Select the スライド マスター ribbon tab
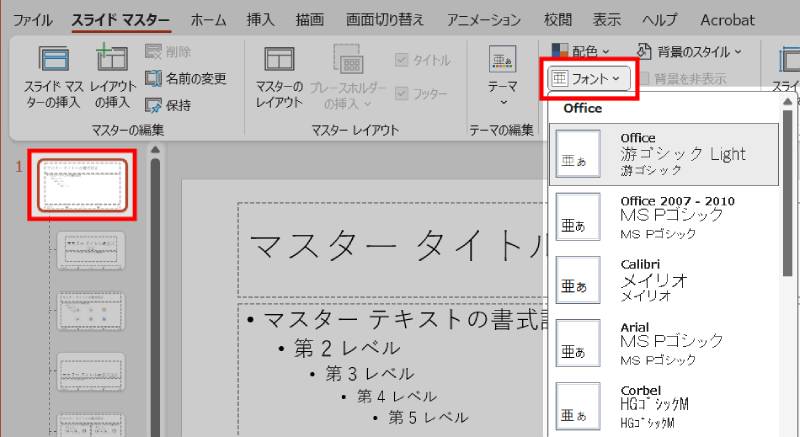 (121, 20)
